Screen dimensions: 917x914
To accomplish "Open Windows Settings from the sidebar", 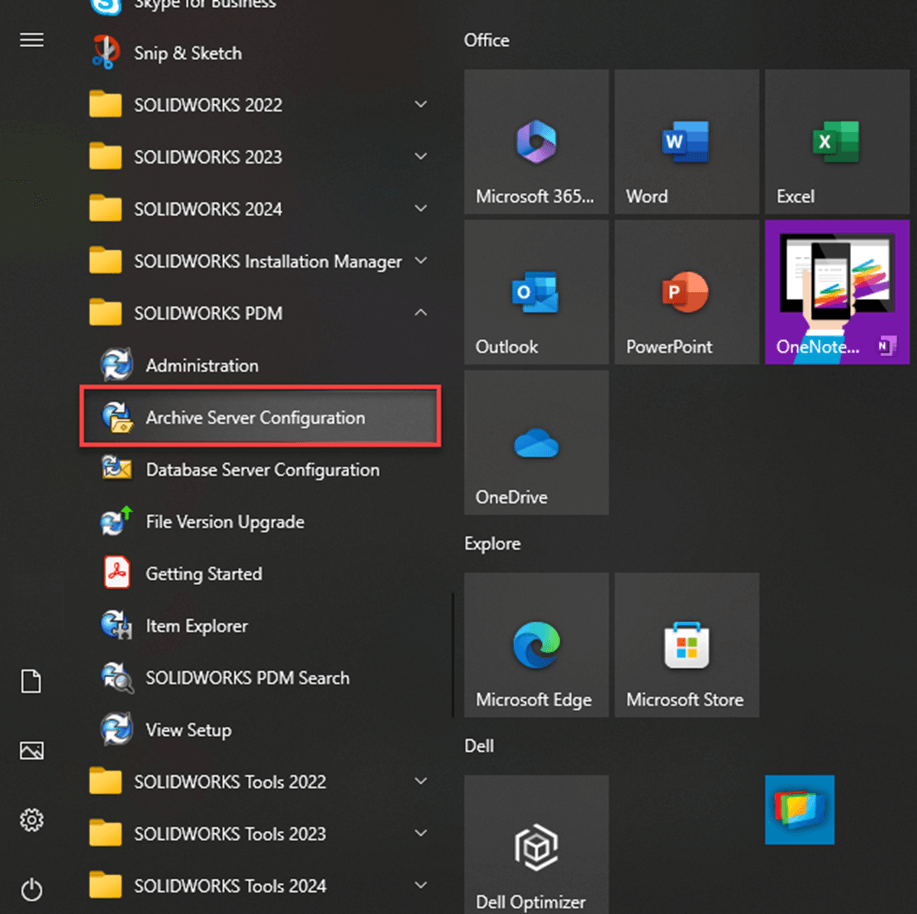I will point(31,820).
